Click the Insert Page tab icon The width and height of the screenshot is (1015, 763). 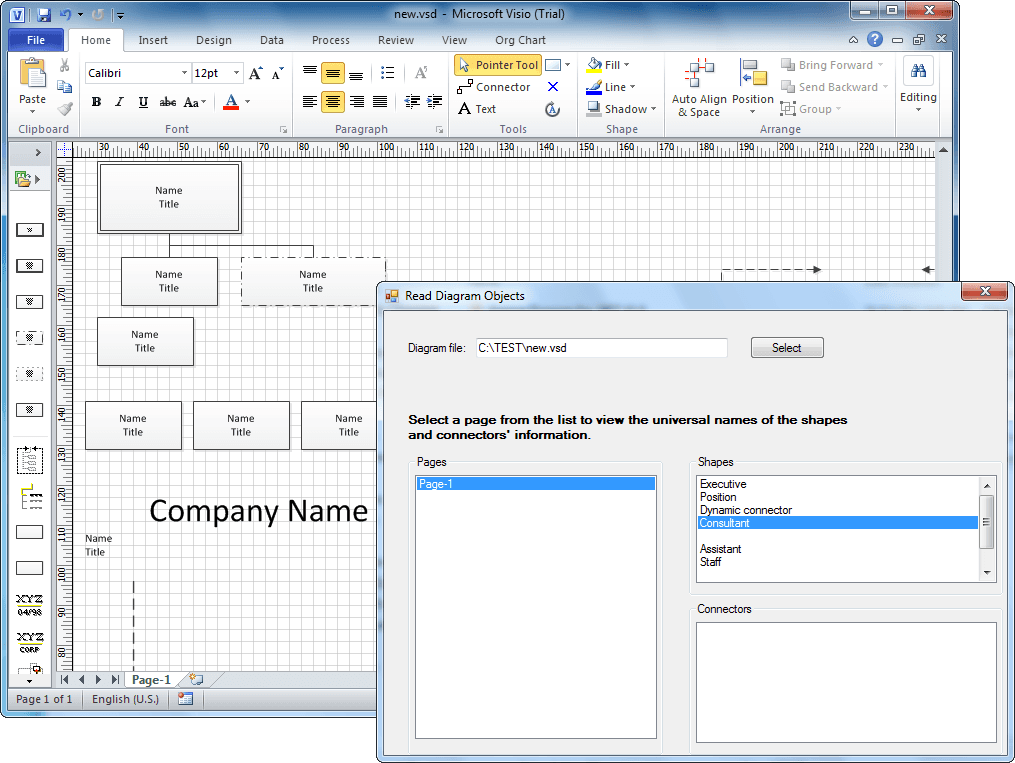coord(196,680)
